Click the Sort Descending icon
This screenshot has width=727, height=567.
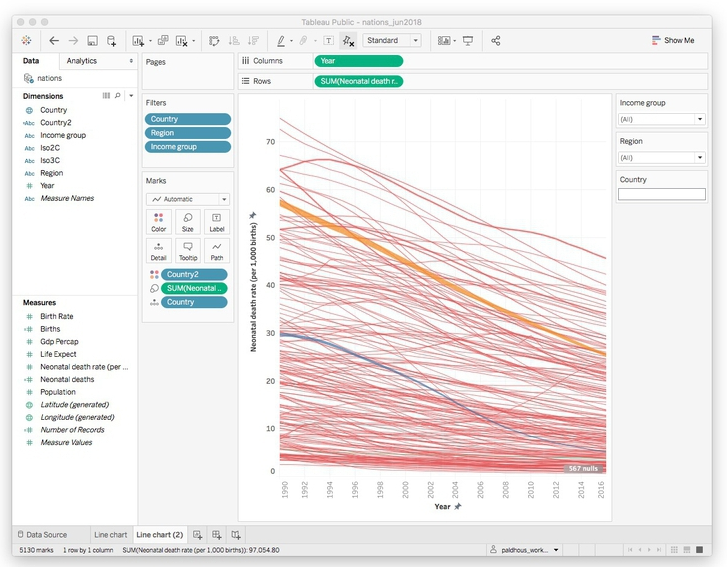253,41
